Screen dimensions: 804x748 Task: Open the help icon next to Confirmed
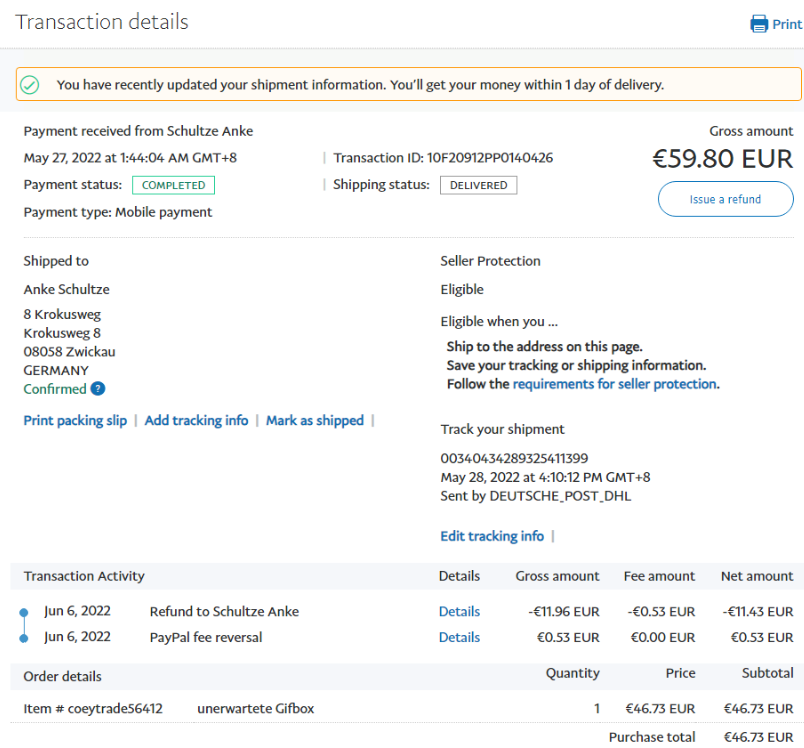pos(98,389)
